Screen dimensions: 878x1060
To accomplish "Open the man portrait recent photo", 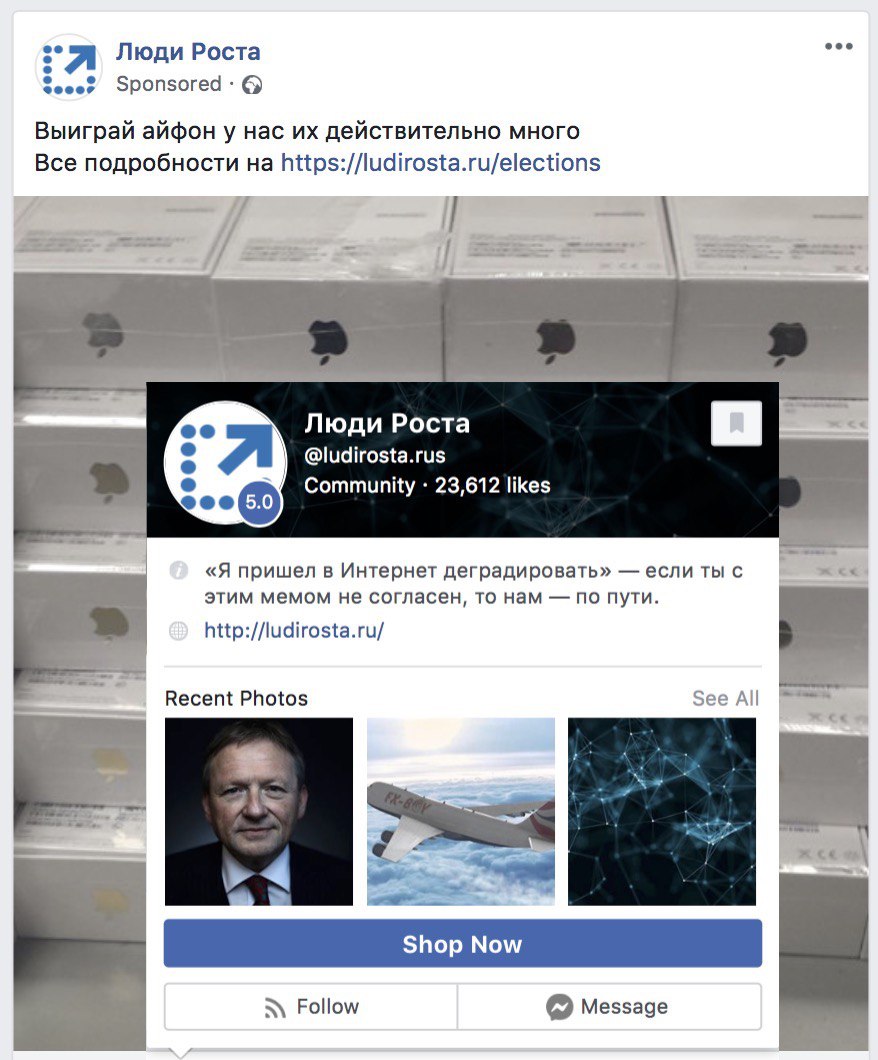I will coord(259,811).
